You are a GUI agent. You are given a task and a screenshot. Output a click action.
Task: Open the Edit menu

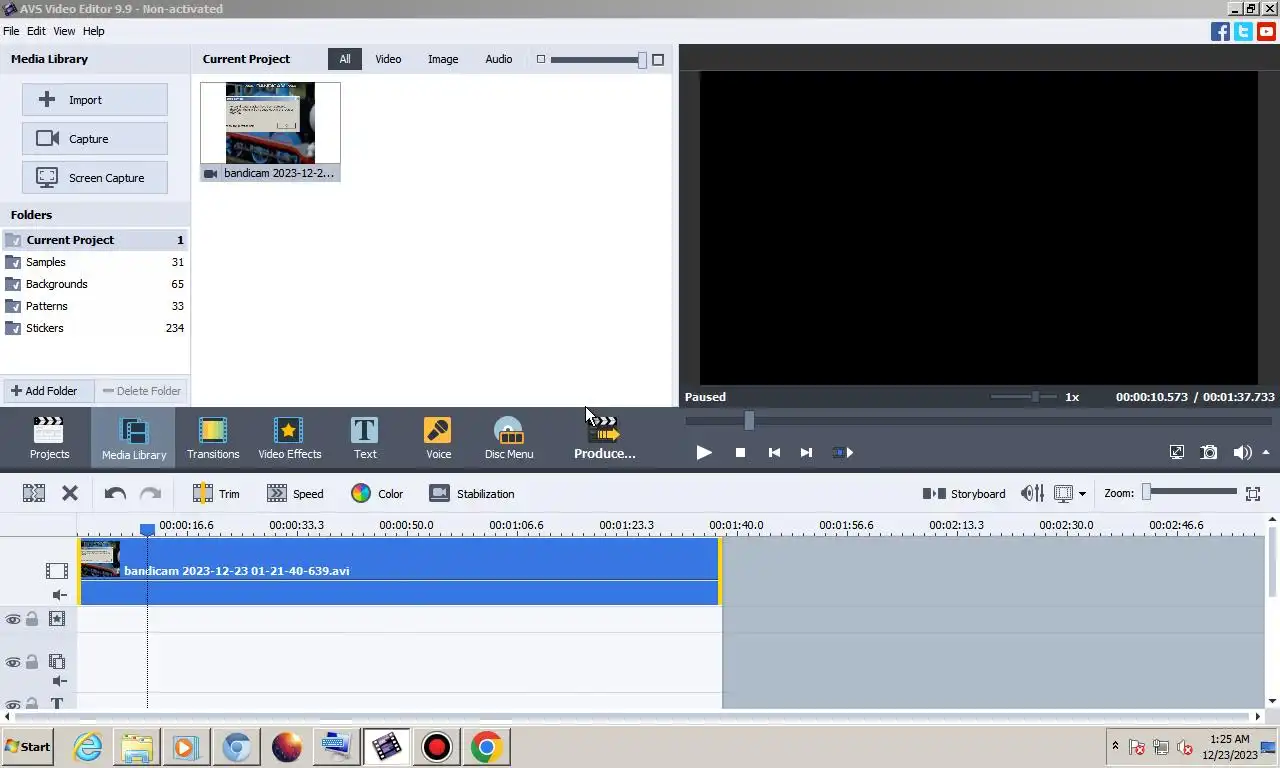[36, 31]
